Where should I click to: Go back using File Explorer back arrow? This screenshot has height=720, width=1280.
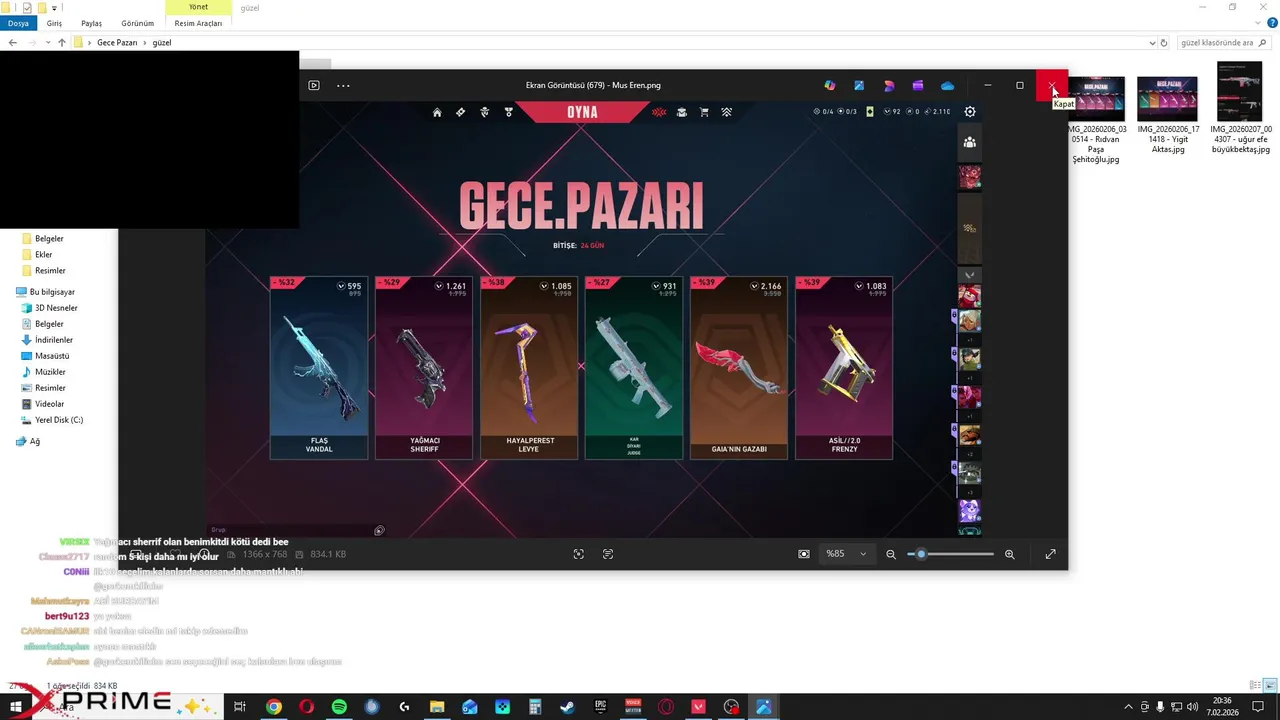pos(12,43)
